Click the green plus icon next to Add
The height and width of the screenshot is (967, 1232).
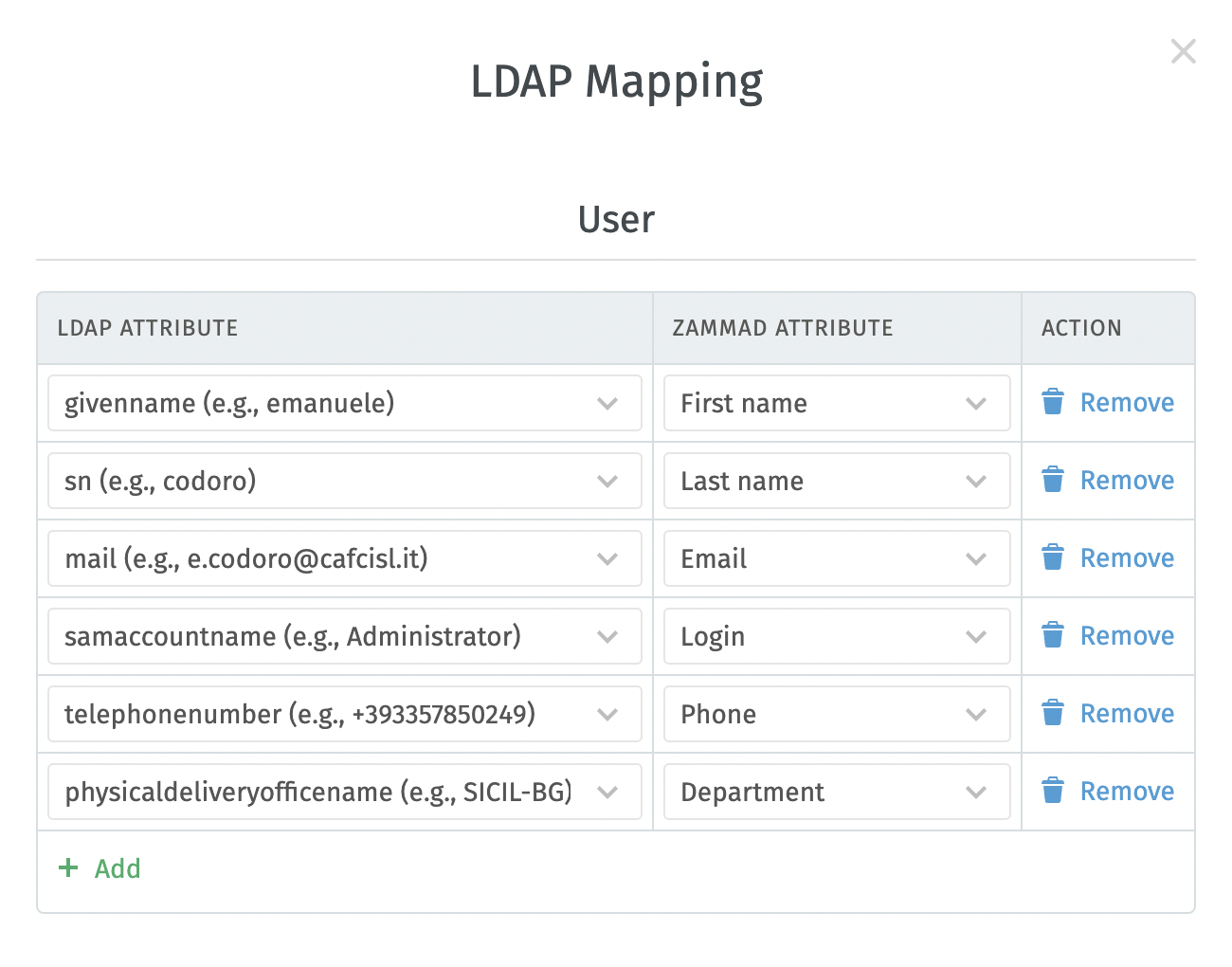coord(68,867)
